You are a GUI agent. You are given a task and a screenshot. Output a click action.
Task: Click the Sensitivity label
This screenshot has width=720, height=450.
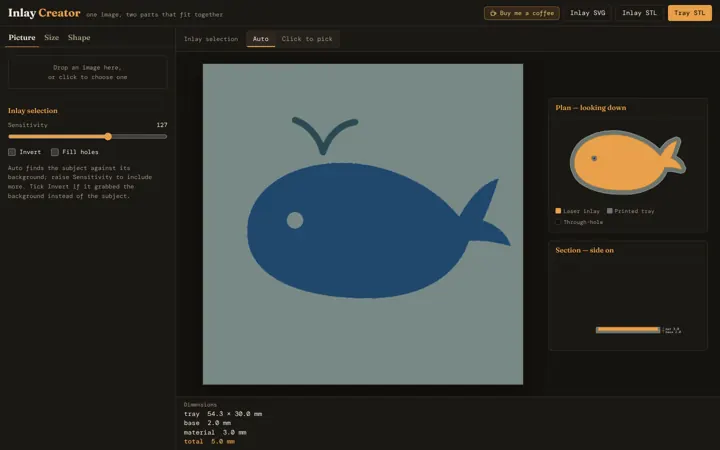pos(28,125)
